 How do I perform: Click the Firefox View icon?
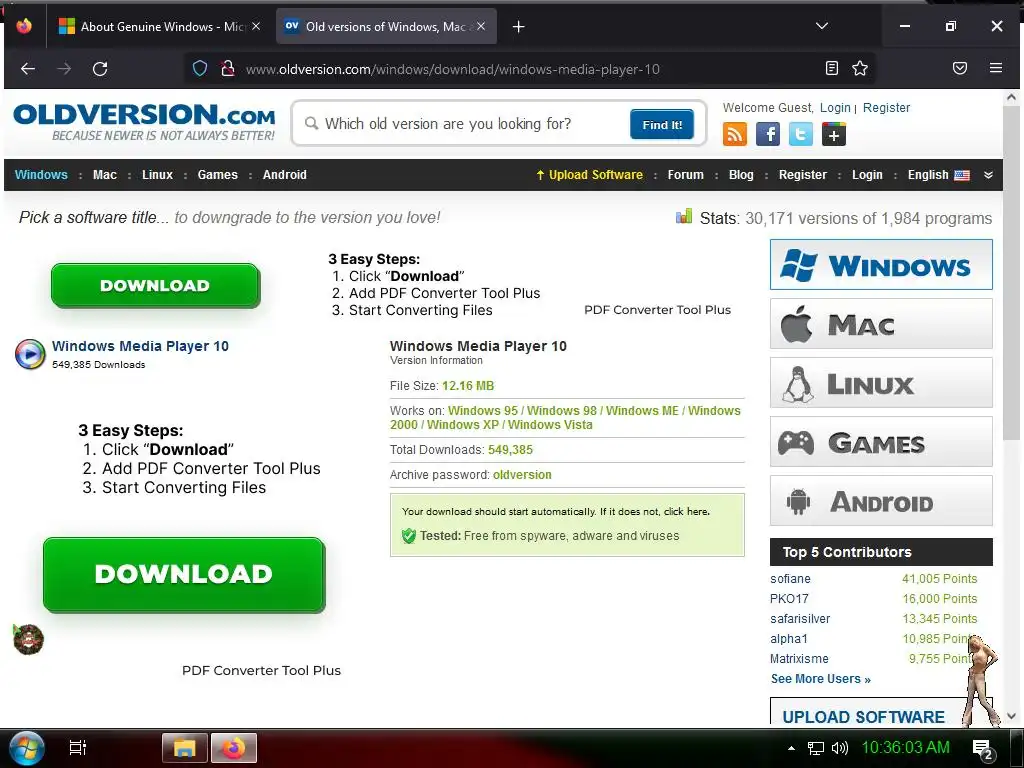[24, 27]
